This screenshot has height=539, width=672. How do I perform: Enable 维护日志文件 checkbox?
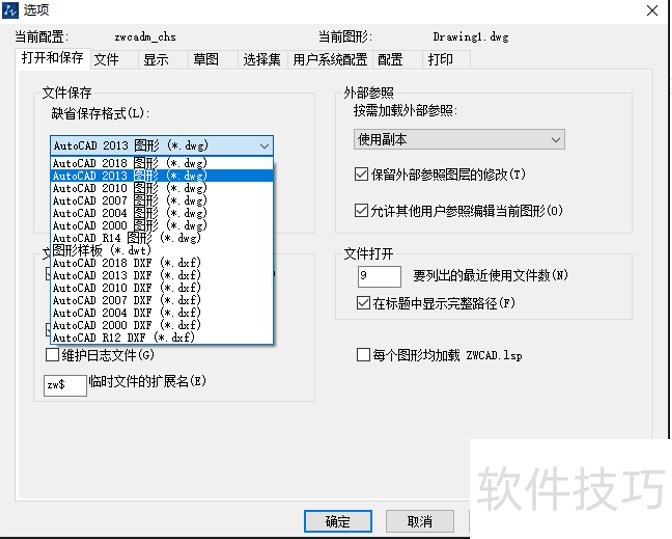click(52, 355)
